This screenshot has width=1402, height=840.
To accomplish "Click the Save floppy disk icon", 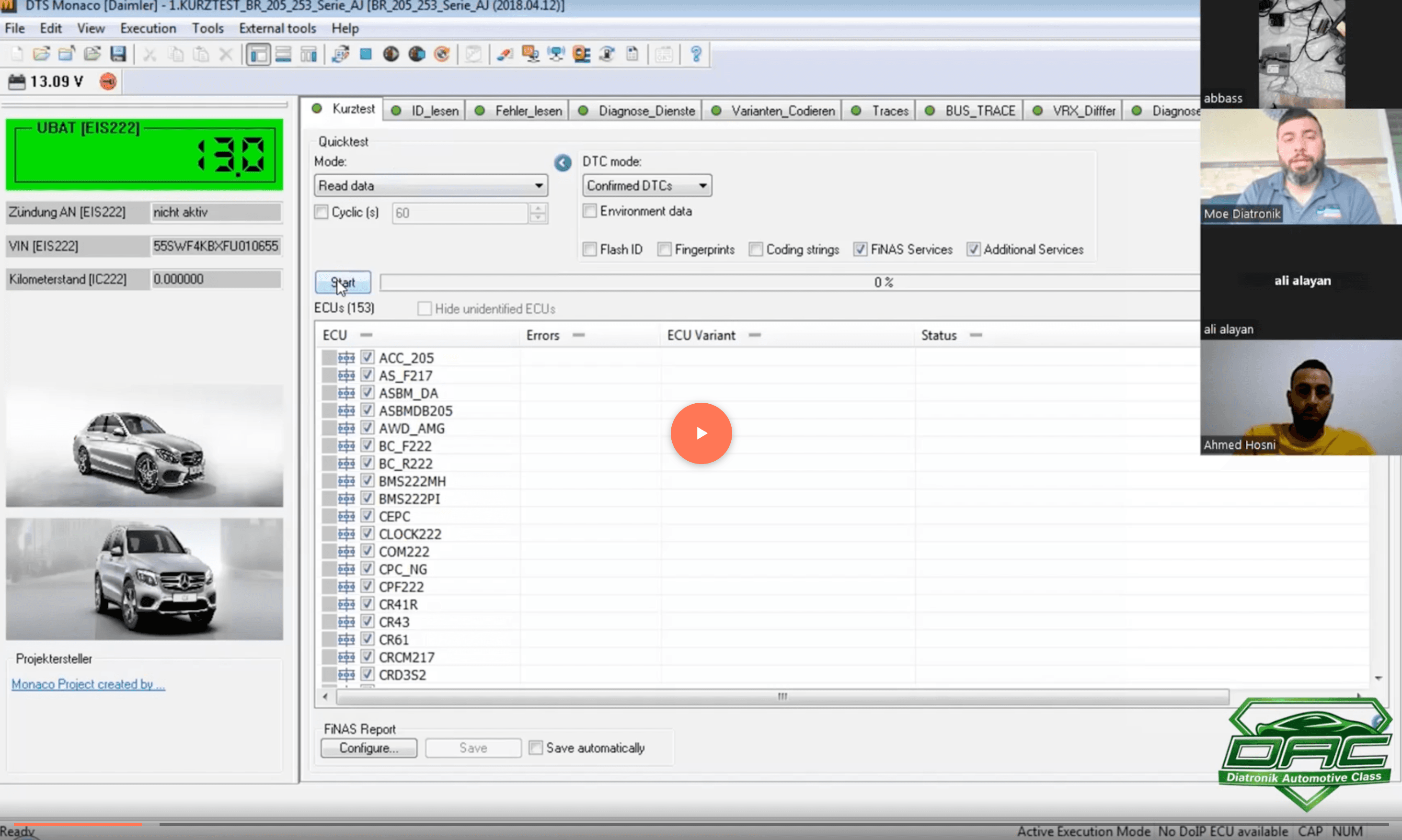I will tap(118, 54).
